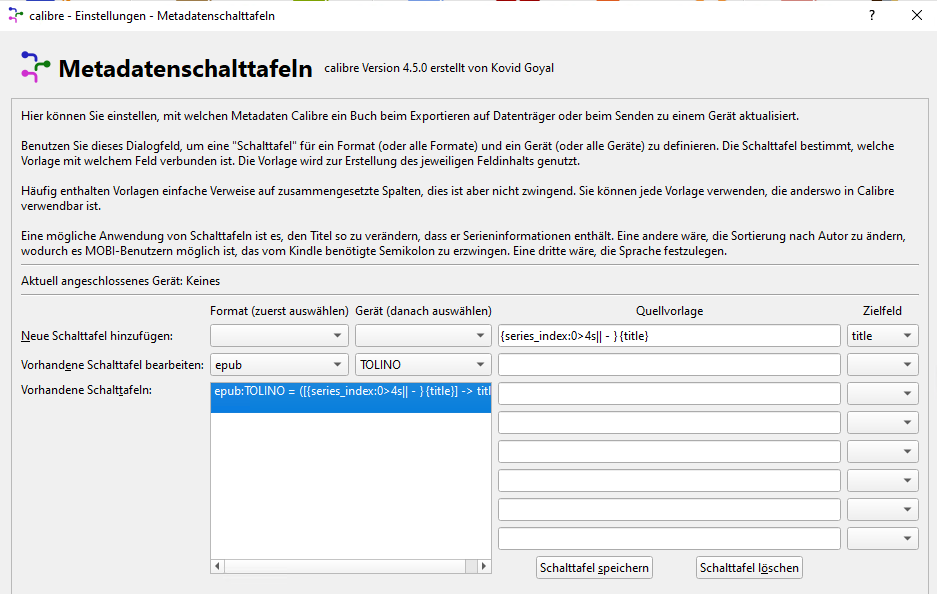
Task: Open the second-row Zielfeld dropdown
Action: (883, 365)
